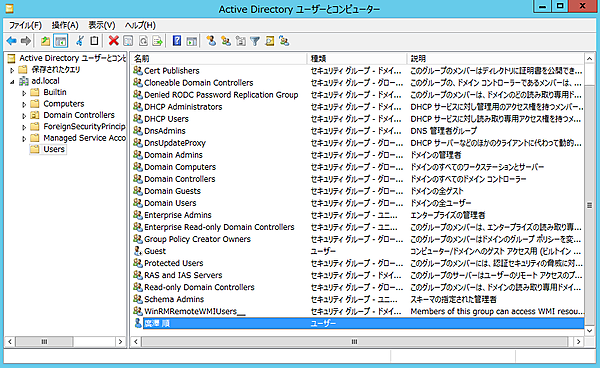The image size is (600, 368).
Task: Select the Users container in tree
Action: coord(54,149)
